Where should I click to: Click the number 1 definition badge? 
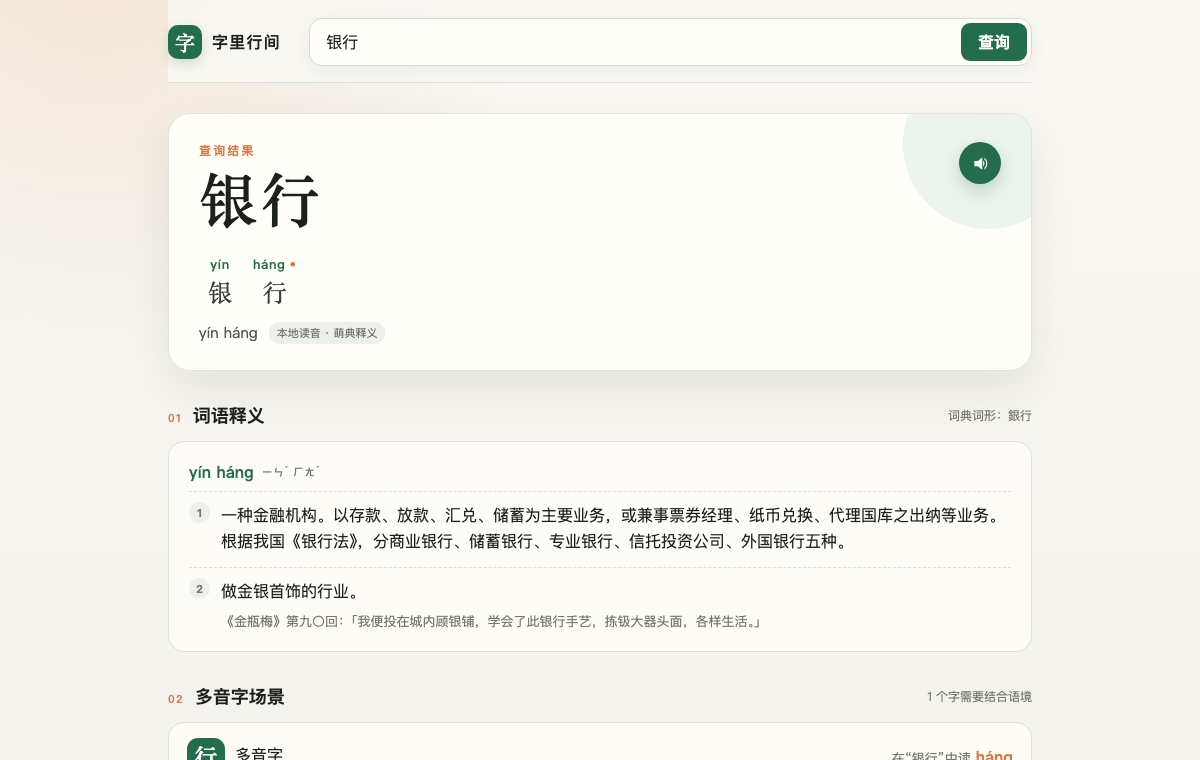[x=199, y=513]
